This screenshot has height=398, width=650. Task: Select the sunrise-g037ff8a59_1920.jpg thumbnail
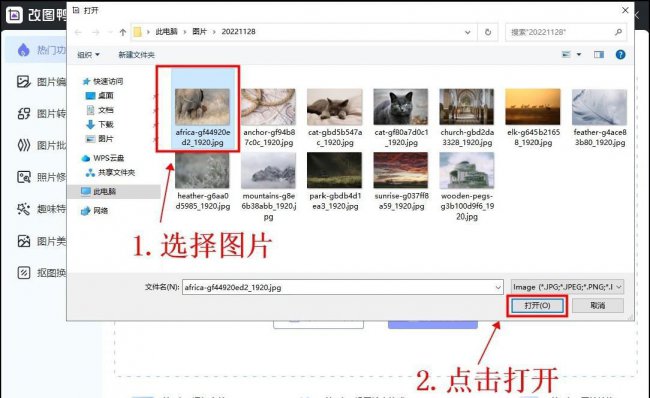[x=400, y=170]
